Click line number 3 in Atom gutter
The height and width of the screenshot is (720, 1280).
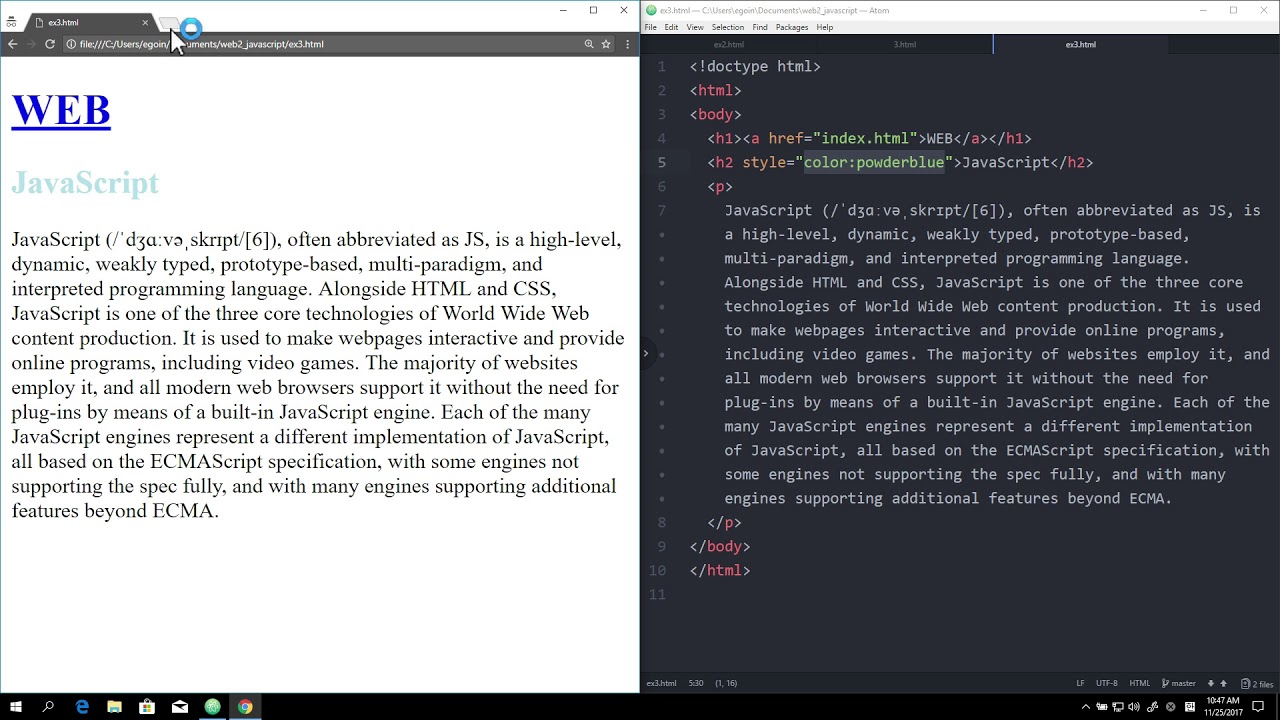pos(662,114)
